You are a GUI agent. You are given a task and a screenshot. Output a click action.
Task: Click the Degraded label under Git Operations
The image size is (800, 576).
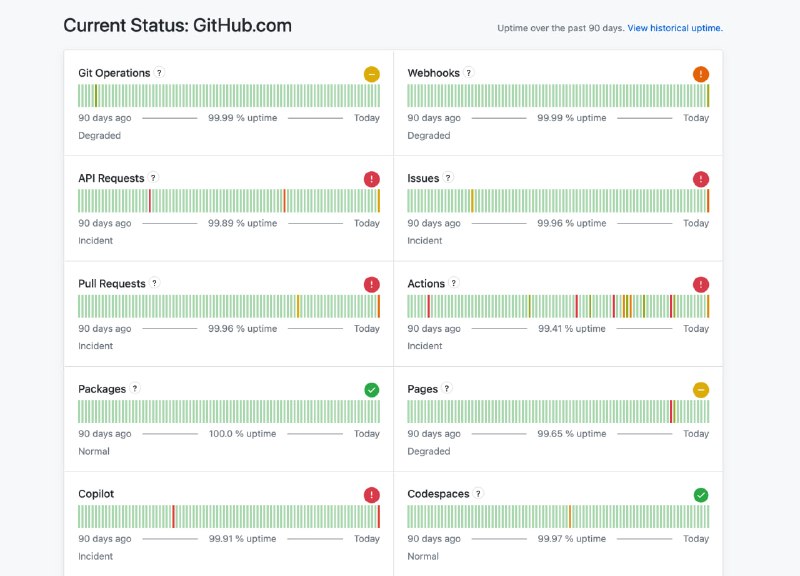click(99, 135)
